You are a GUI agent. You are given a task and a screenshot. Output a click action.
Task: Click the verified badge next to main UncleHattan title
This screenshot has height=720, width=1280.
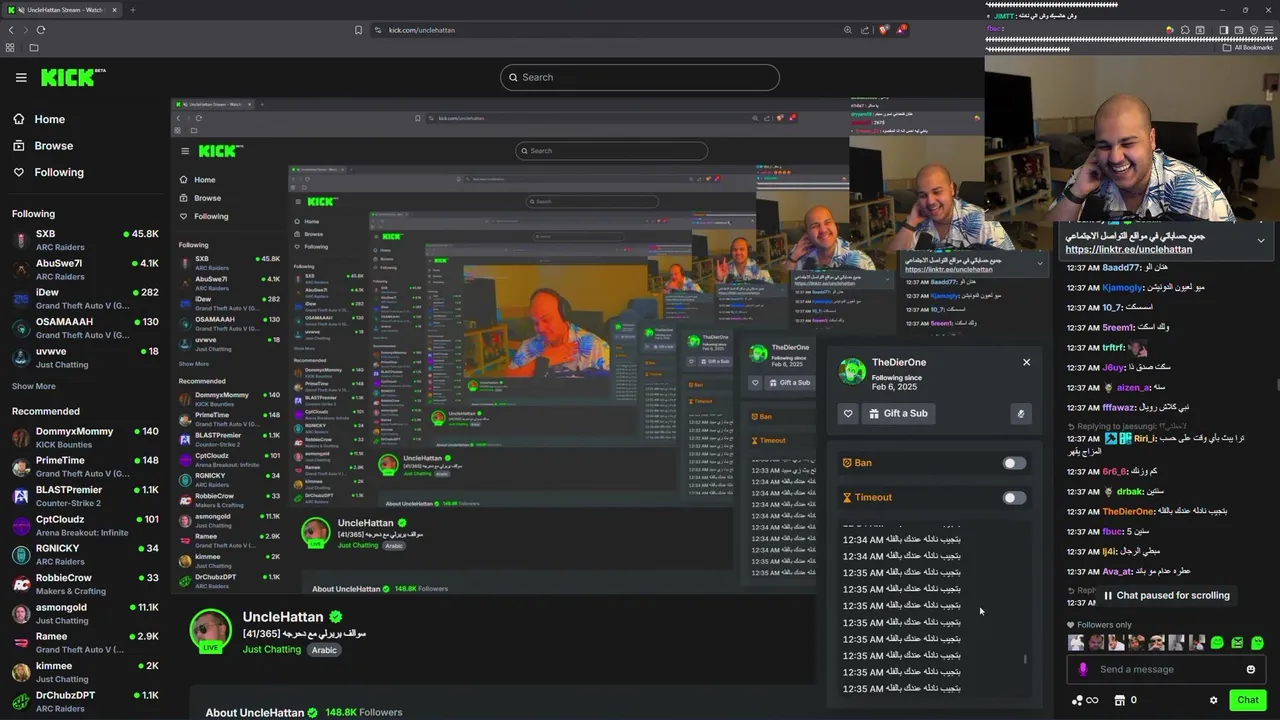tap(336, 617)
